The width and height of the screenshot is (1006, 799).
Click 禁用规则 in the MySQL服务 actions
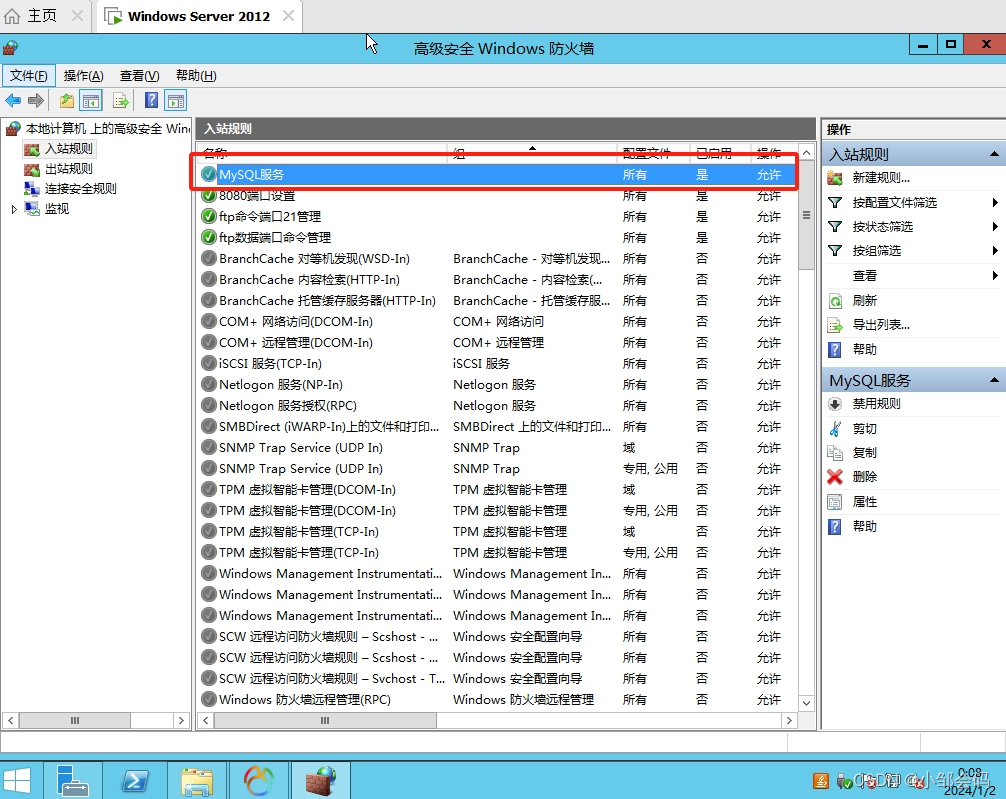(x=876, y=404)
